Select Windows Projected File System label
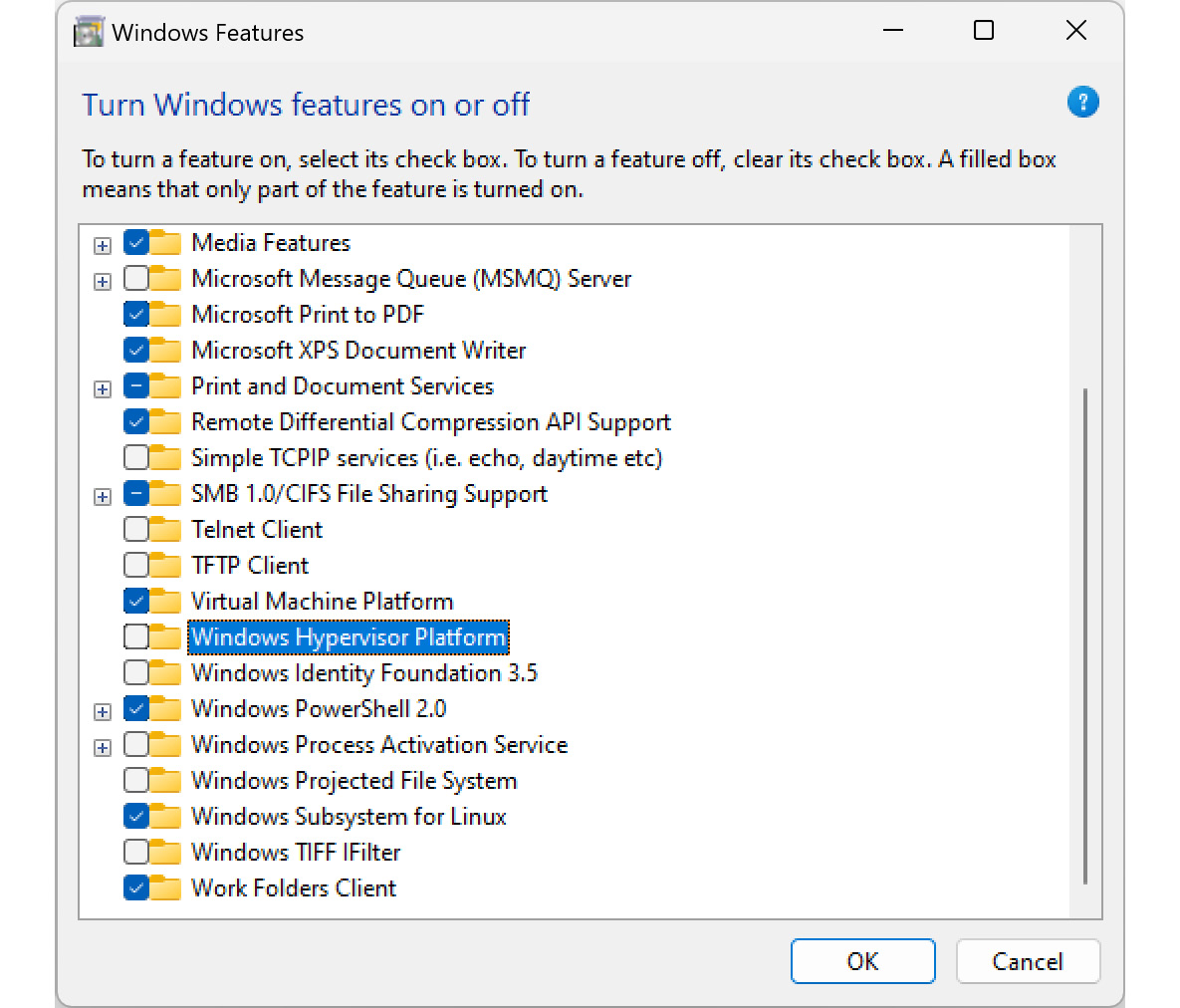This screenshot has height=1008, width=1180. coord(354,781)
